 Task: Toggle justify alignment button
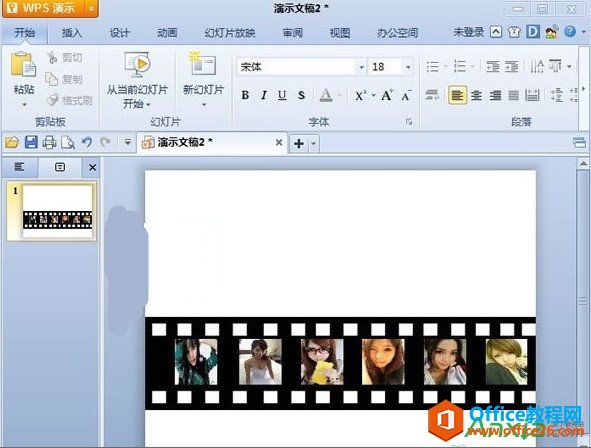tap(514, 96)
